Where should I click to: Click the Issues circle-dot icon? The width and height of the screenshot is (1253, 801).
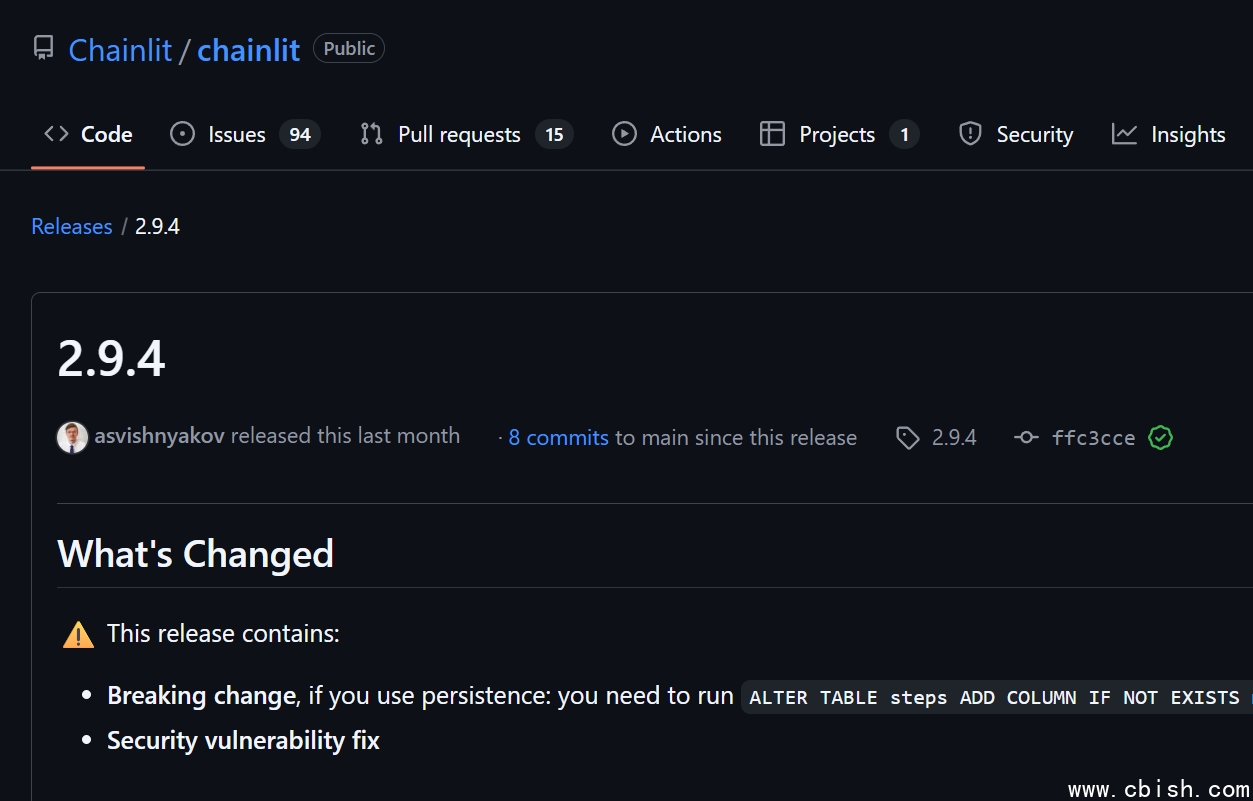(x=182, y=134)
